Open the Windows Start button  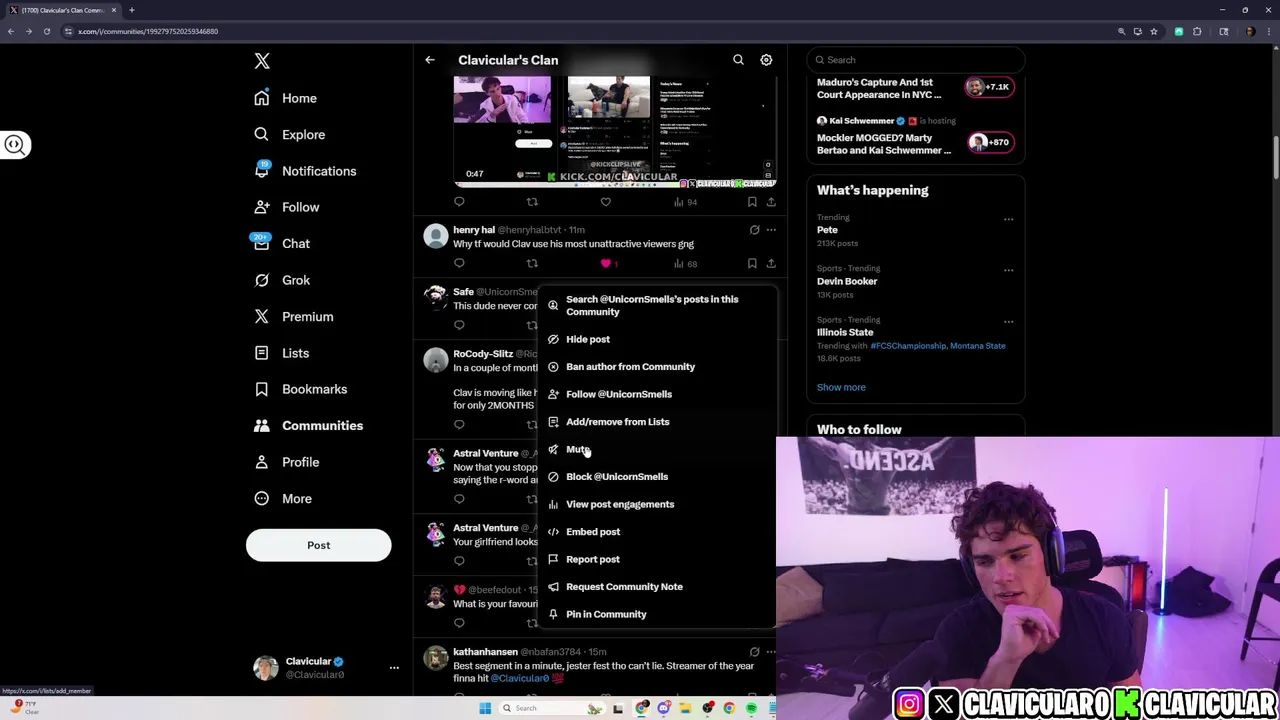[x=485, y=708]
